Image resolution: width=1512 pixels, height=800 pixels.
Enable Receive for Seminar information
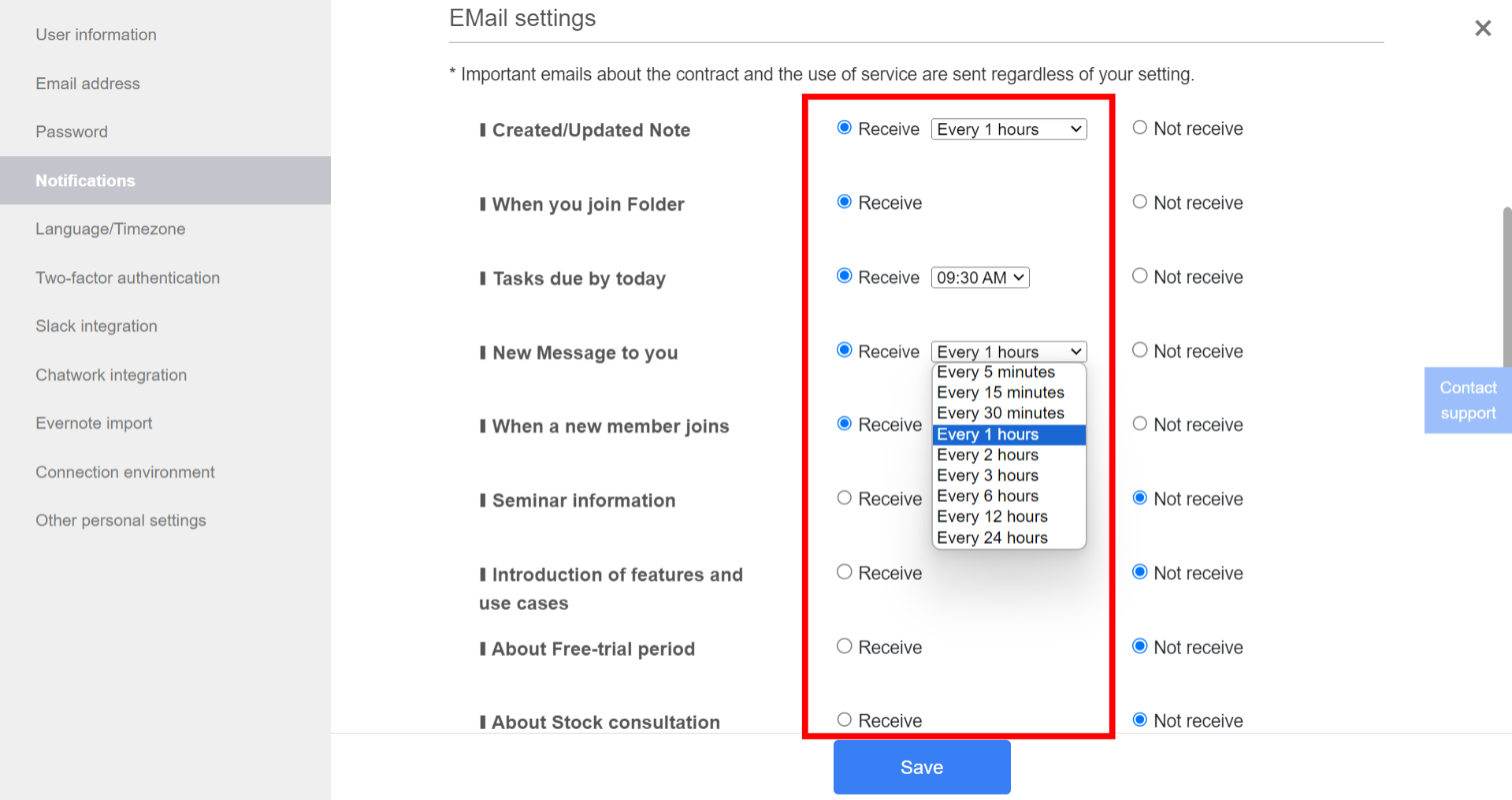[x=844, y=497]
